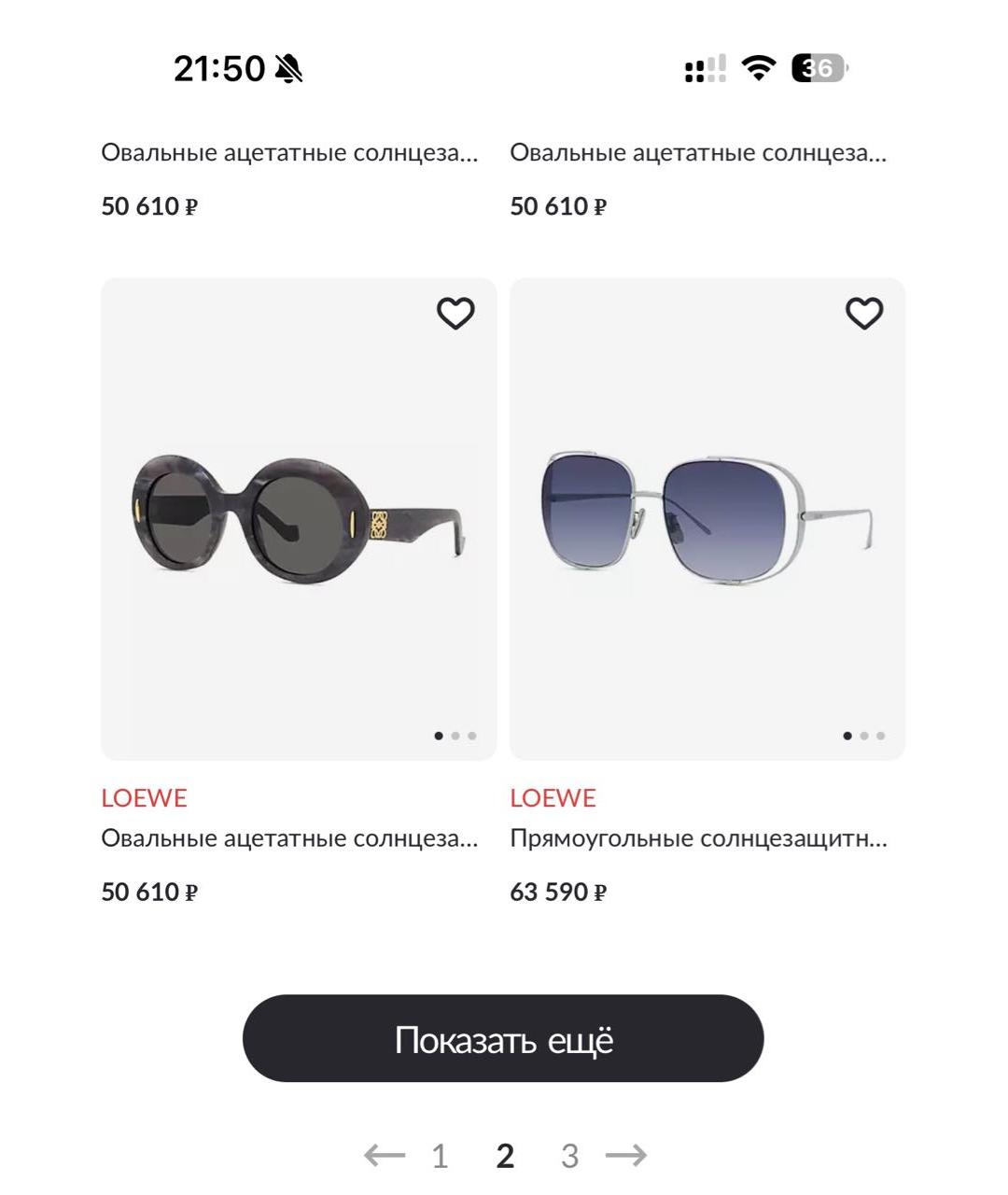Go to next page with right arrow

tap(625, 1156)
